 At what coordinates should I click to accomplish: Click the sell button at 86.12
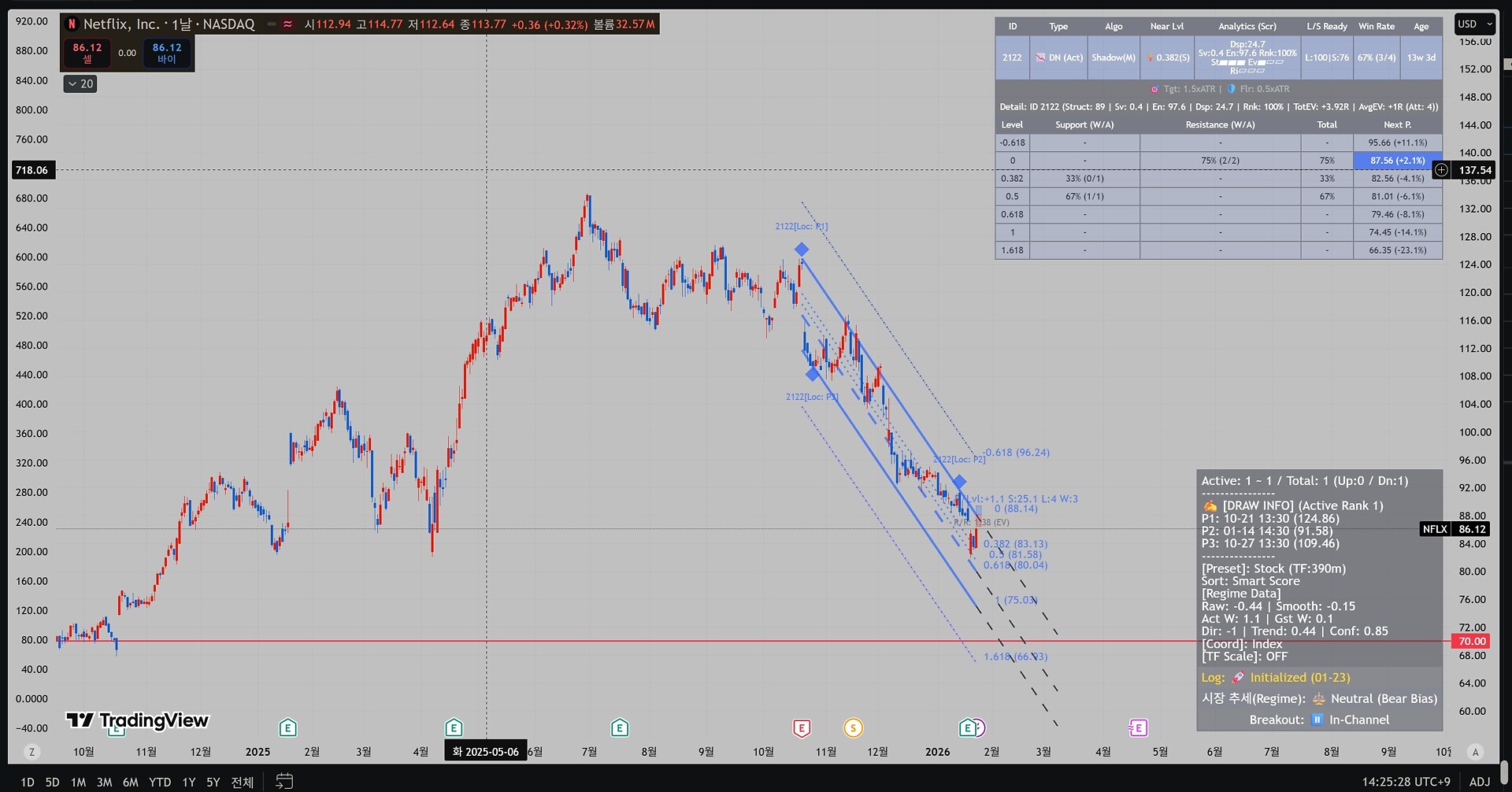point(87,53)
